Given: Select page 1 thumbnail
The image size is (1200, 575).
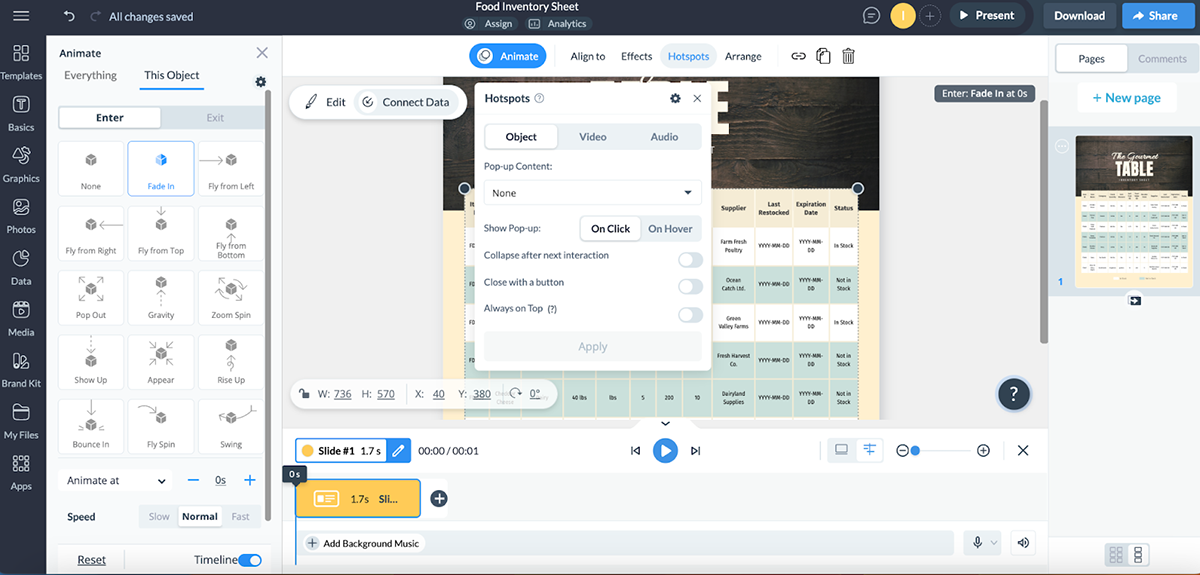Looking at the screenshot, I should [x=1133, y=213].
